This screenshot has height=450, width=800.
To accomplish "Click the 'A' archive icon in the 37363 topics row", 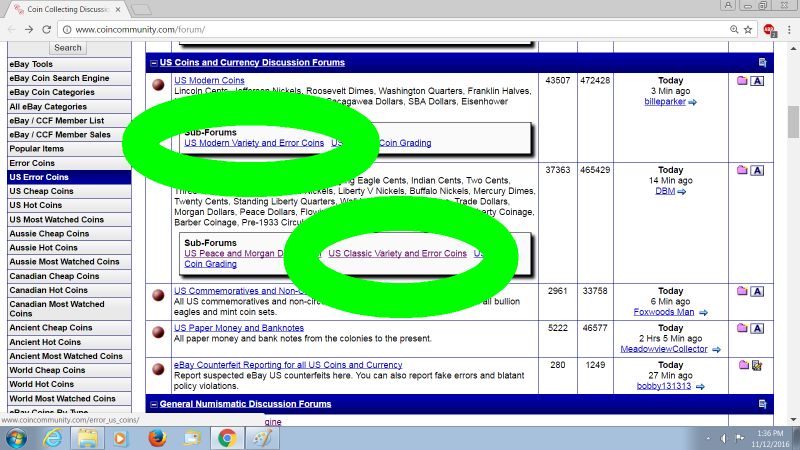I will [757, 170].
